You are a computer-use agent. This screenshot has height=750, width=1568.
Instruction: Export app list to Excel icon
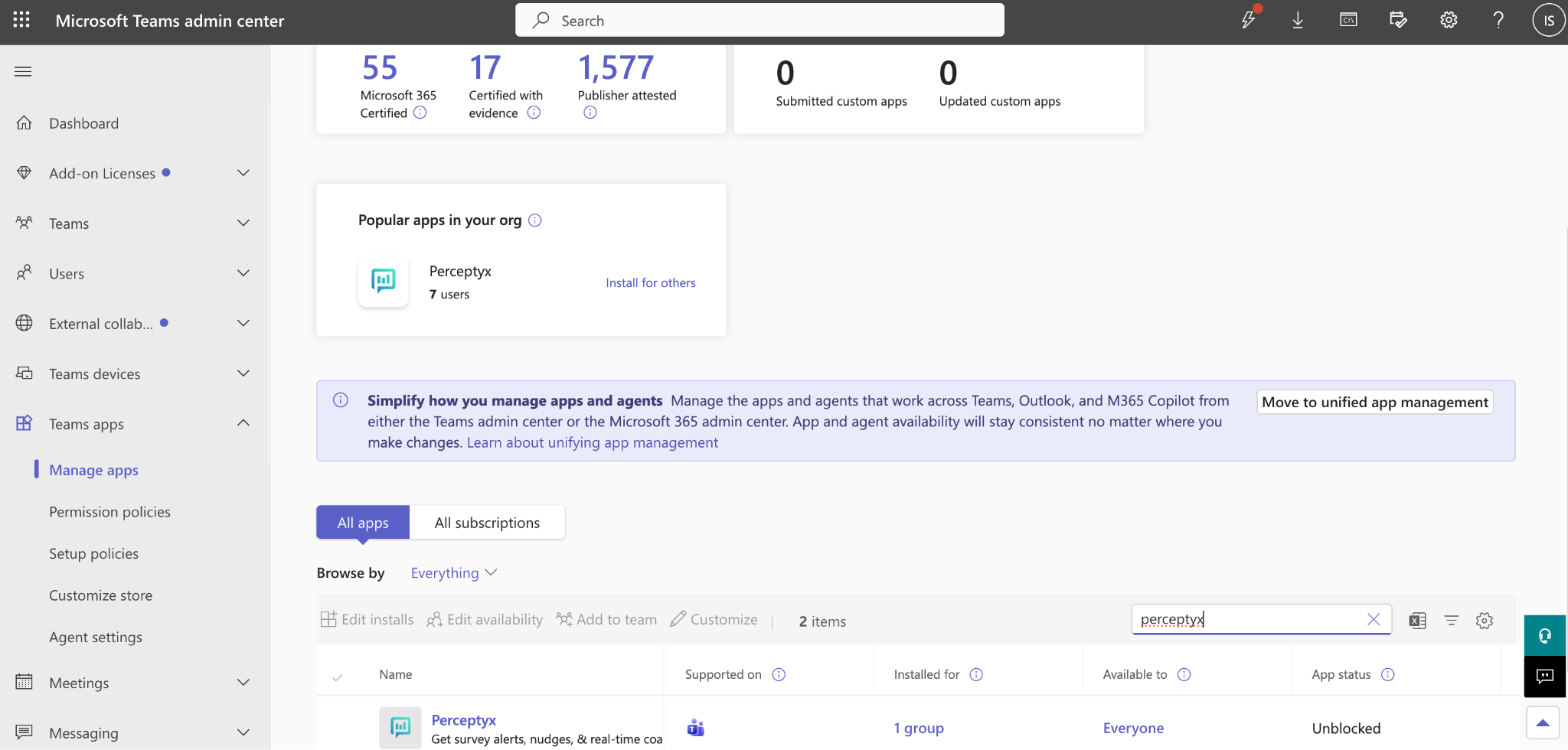(1417, 621)
